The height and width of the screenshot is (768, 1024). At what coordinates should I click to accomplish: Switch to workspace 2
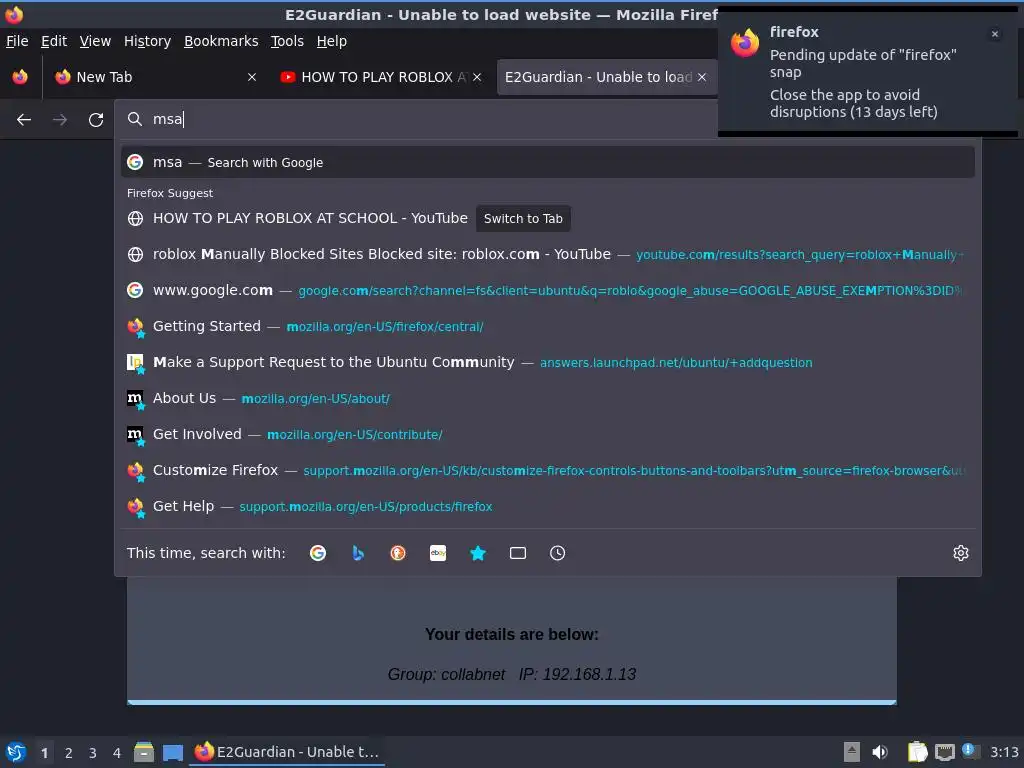tap(69, 753)
